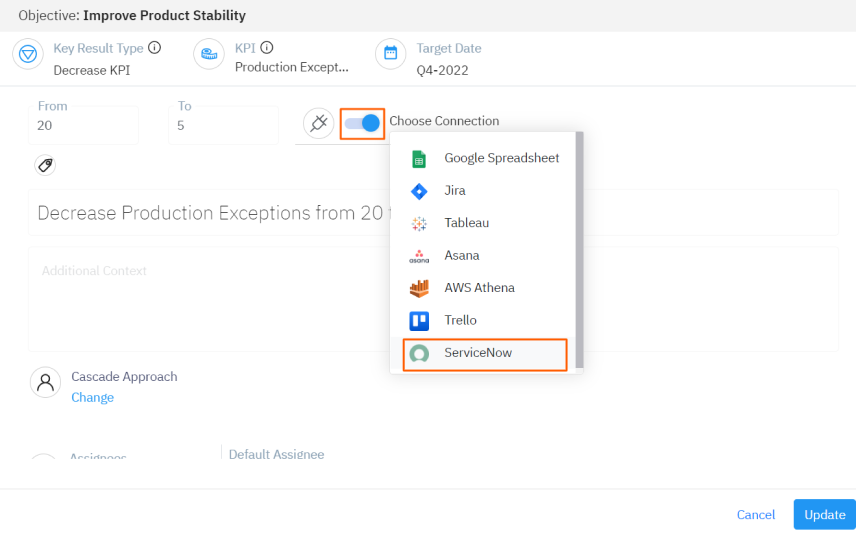Click the Cascade Approach person icon

point(45,382)
